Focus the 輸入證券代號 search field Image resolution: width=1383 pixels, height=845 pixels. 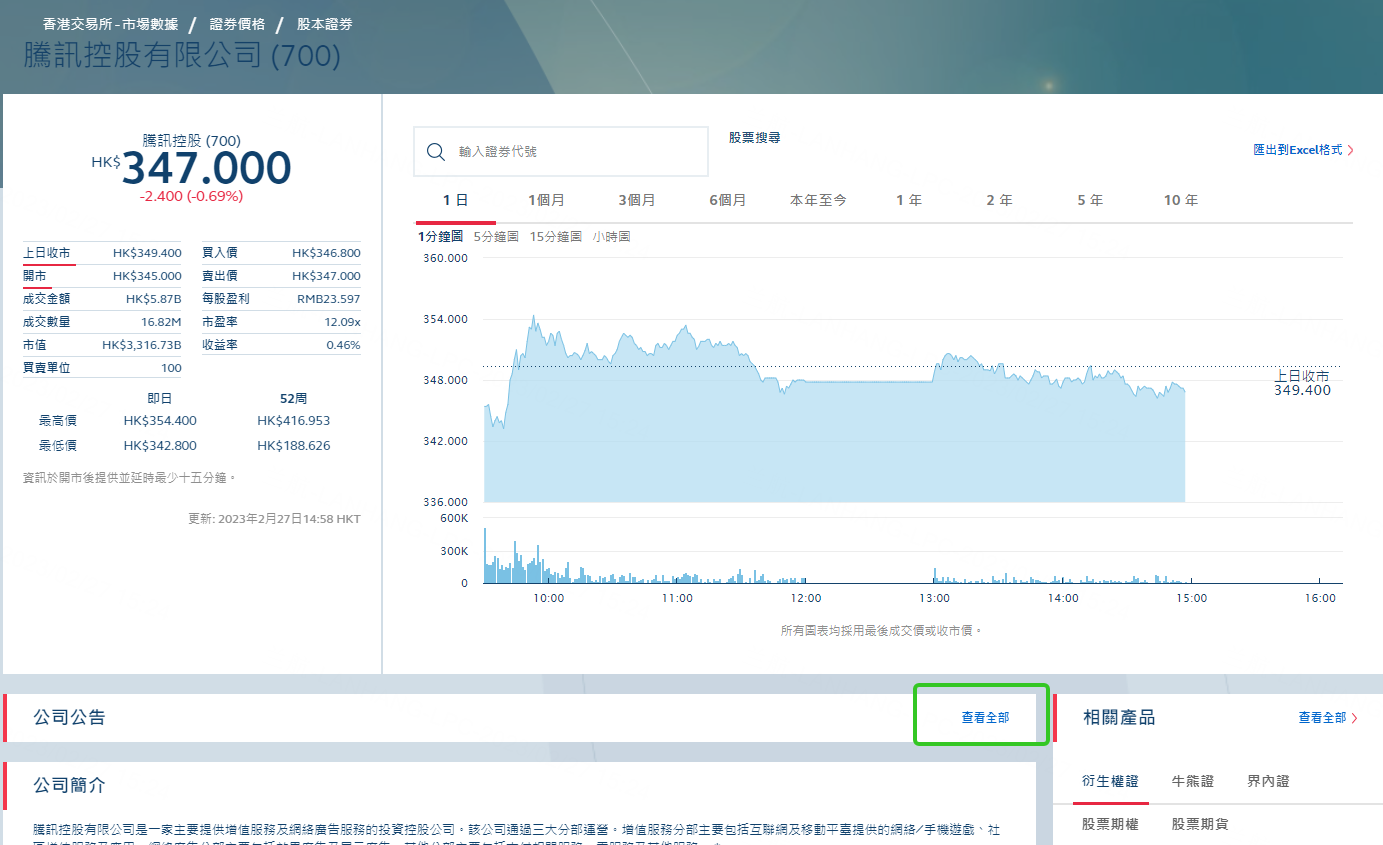561,152
